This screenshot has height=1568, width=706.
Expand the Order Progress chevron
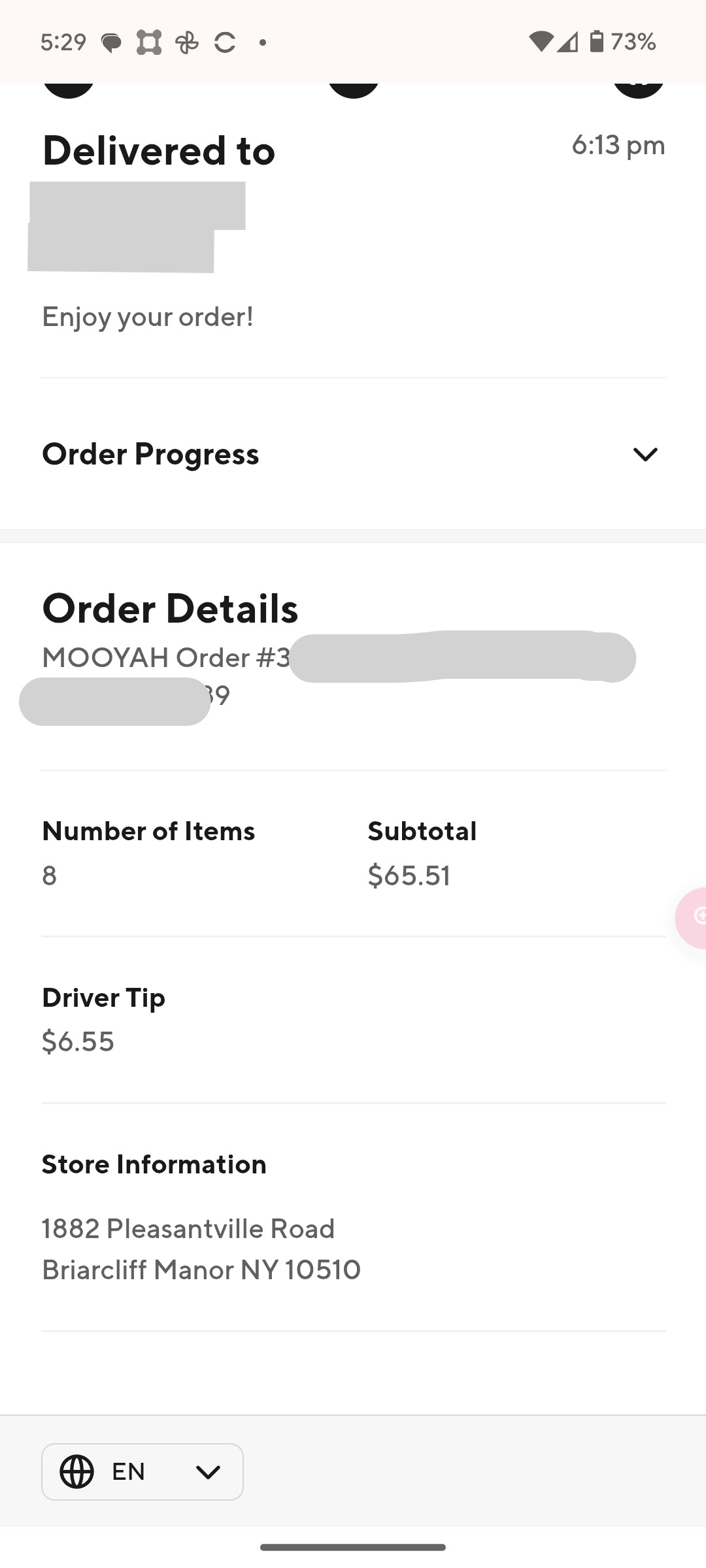tap(645, 454)
